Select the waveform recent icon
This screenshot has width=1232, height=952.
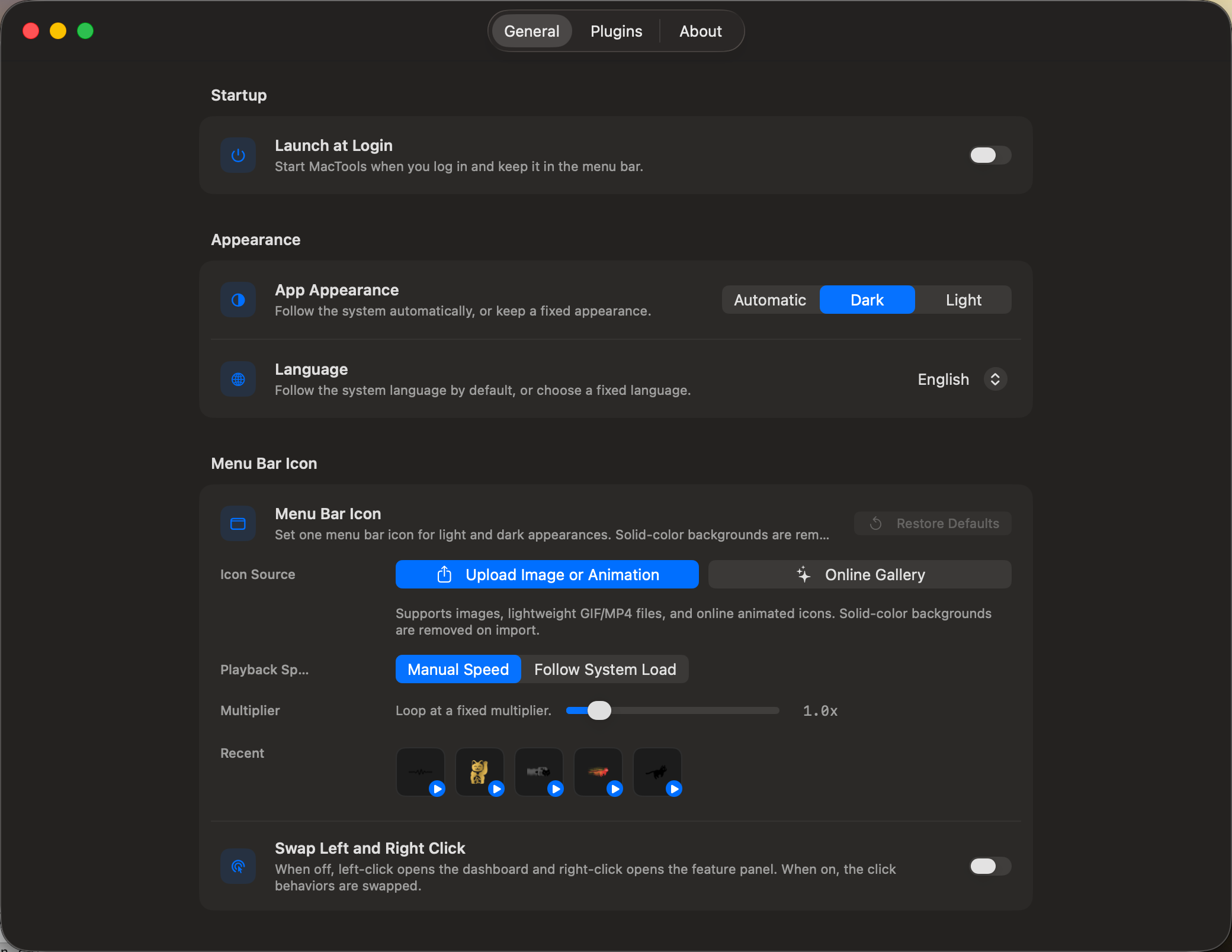(421, 772)
